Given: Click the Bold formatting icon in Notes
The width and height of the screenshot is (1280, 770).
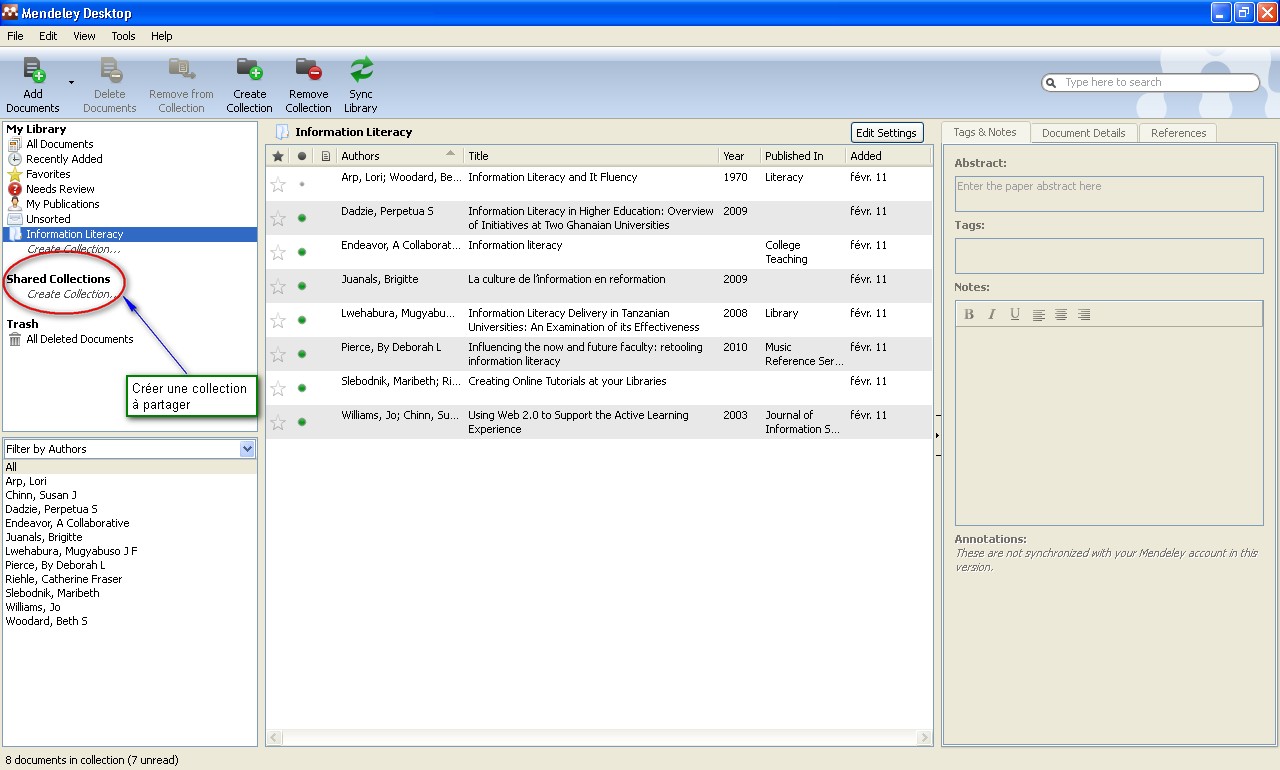Looking at the screenshot, I should 969,314.
